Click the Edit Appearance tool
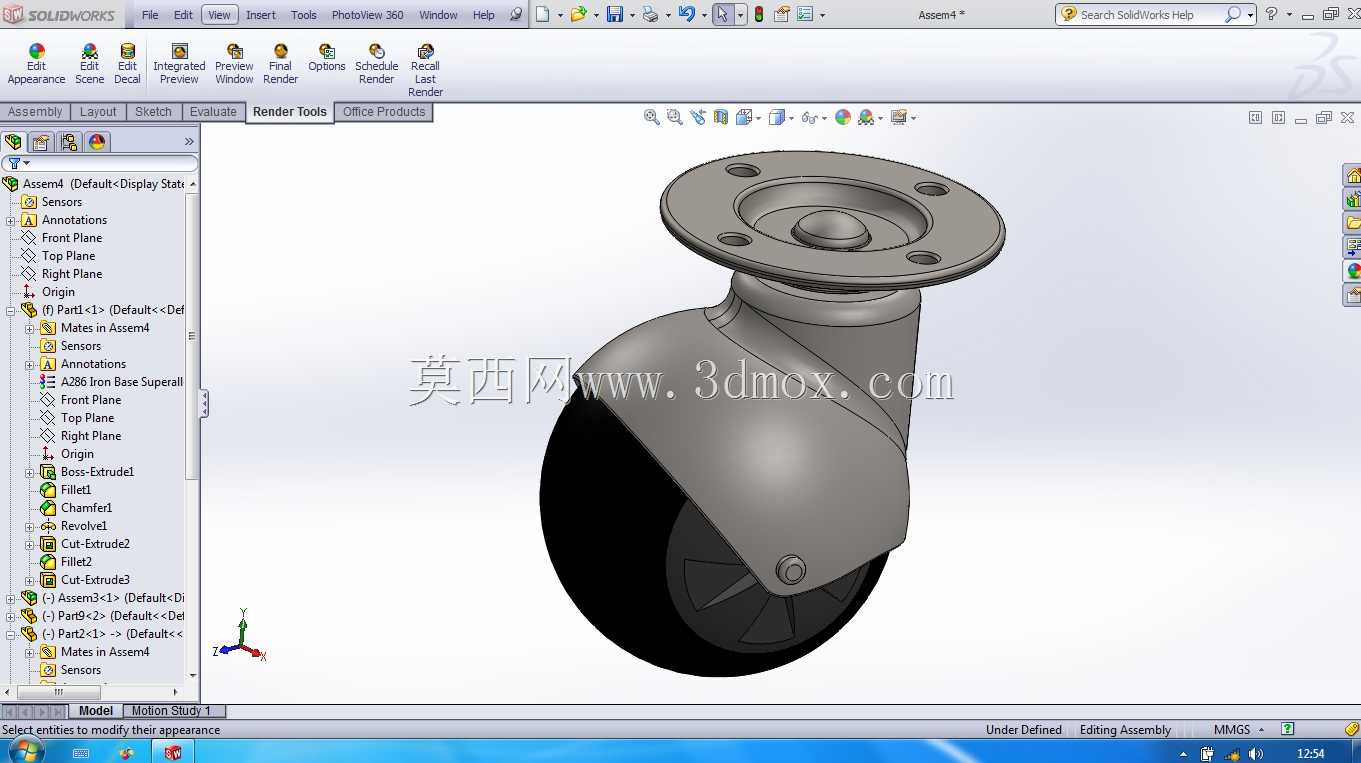 36,64
